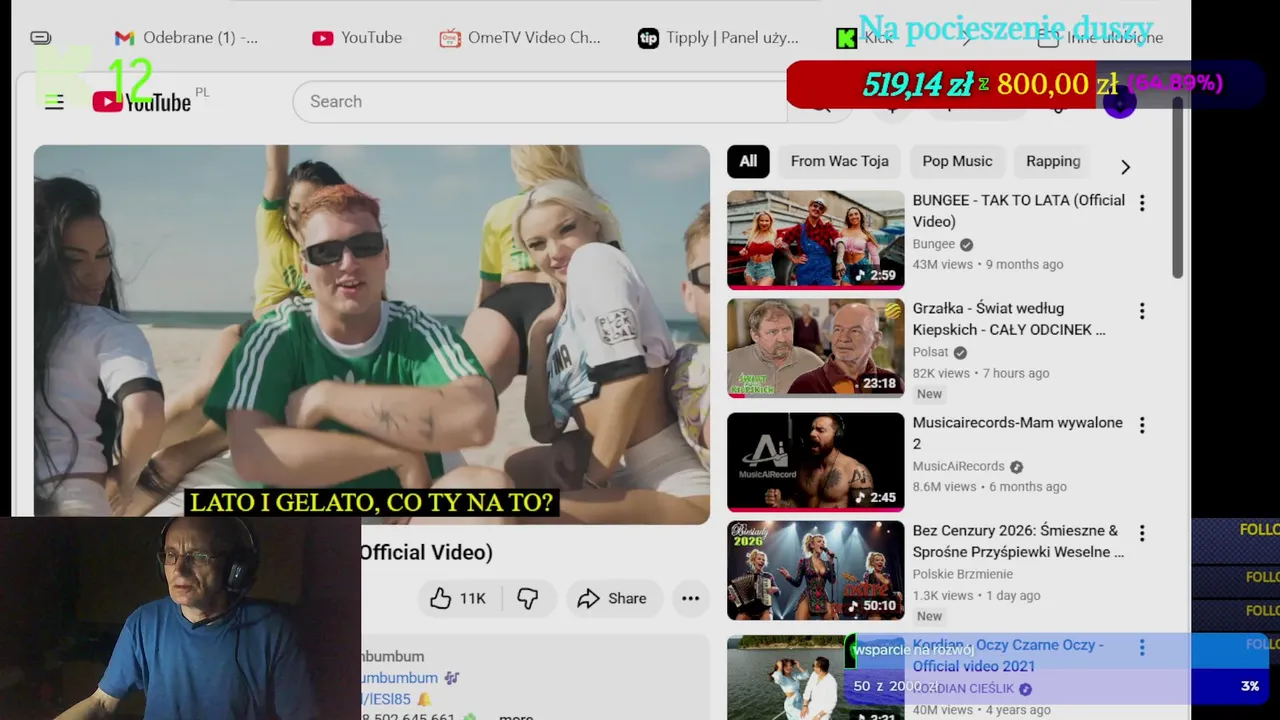Click "8.6M views • 6 months ago" text

989,487
